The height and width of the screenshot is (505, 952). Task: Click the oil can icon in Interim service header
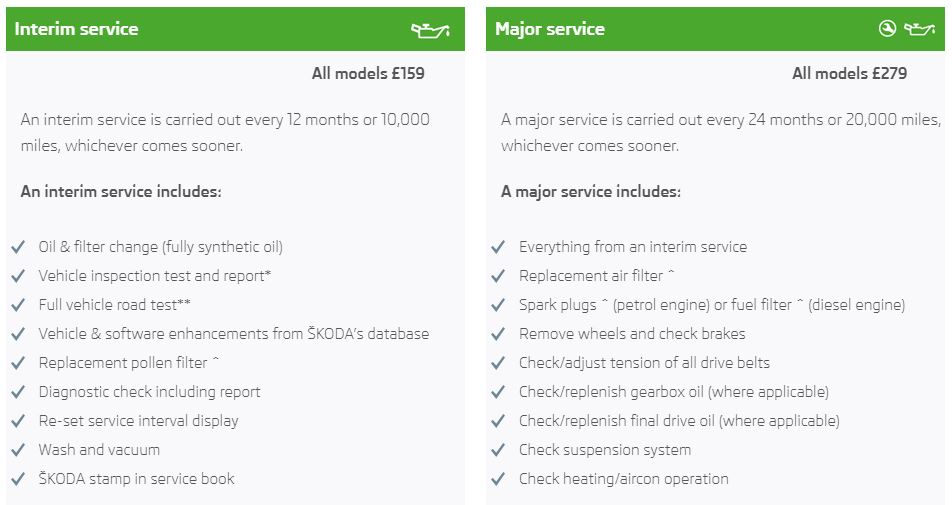(x=430, y=29)
